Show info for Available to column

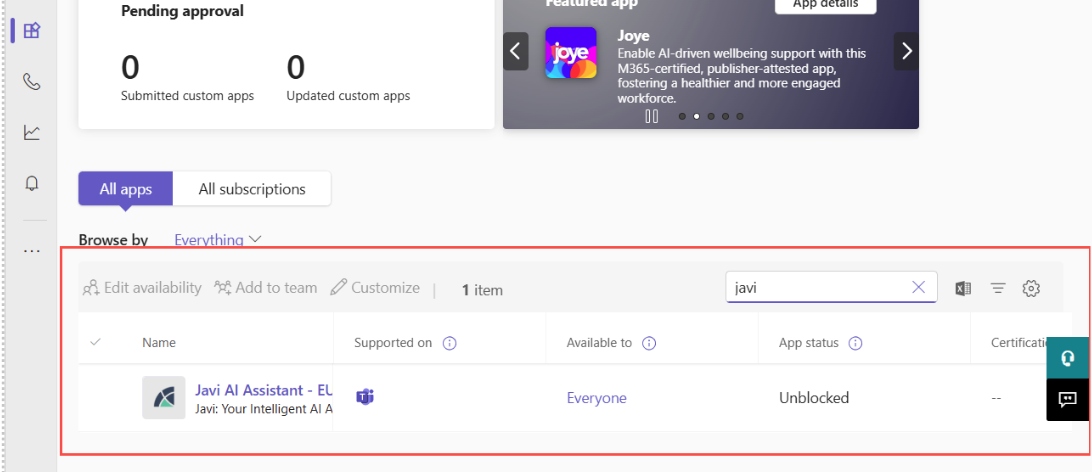click(649, 343)
